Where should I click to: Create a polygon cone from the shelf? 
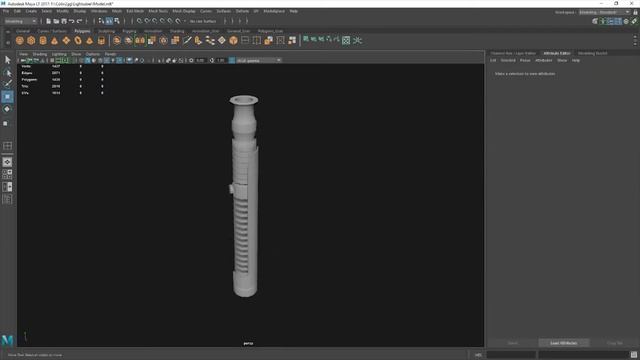[x=54, y=40]
